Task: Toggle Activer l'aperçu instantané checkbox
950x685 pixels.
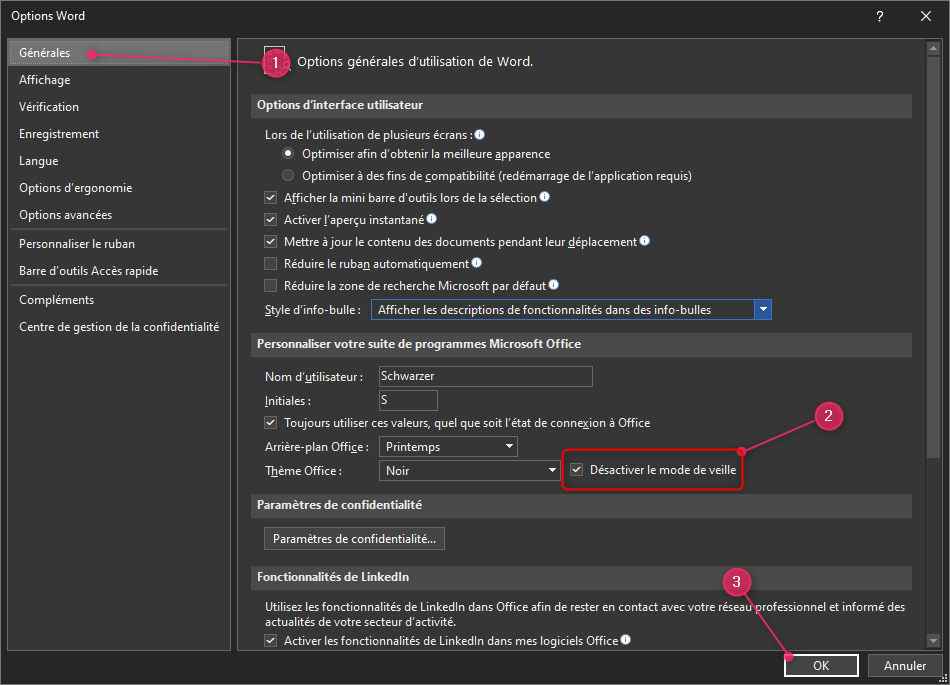Action: (x=270, y=219)
